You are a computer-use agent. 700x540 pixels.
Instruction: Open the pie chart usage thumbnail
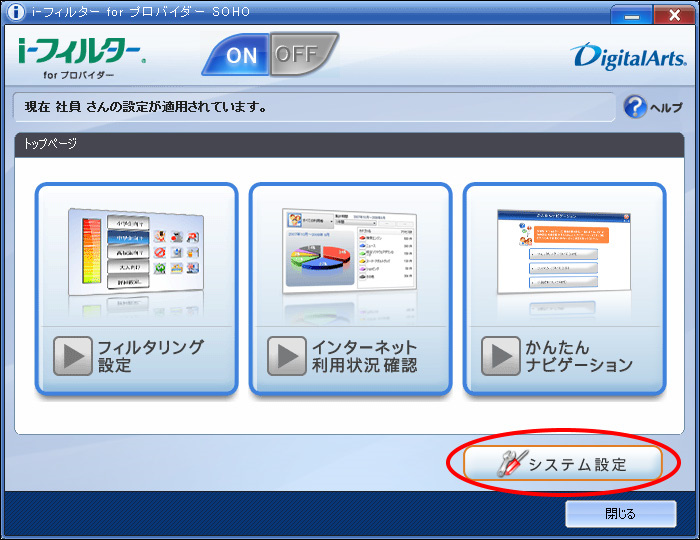tap(350, 255)
